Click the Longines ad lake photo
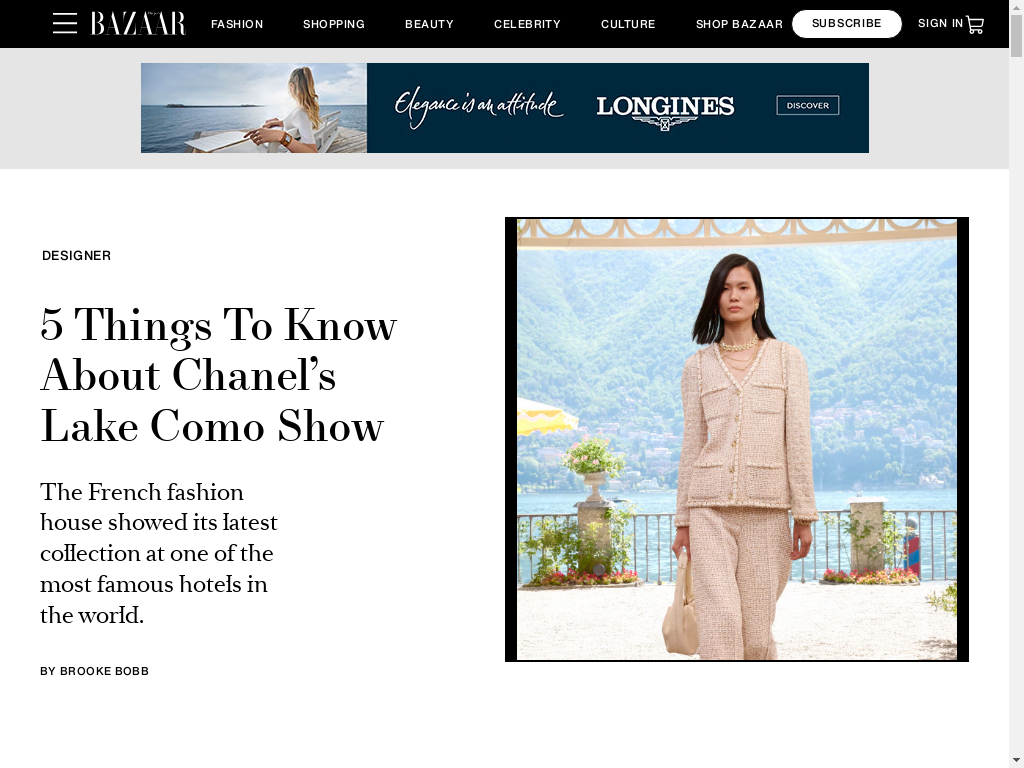 tap(254, 108)
